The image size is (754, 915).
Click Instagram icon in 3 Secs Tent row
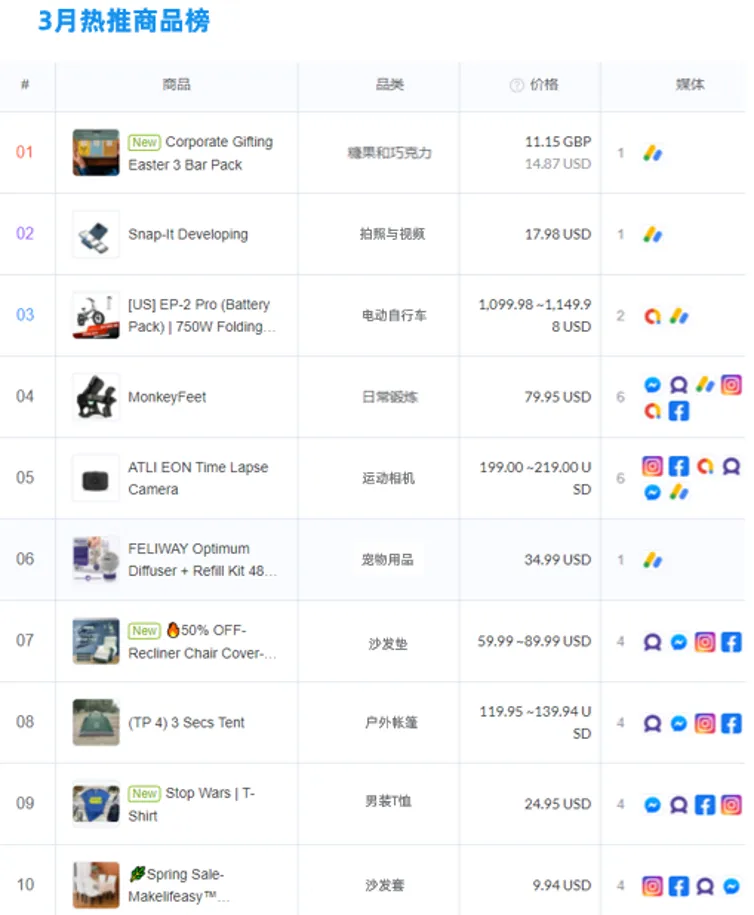[705, 724]
